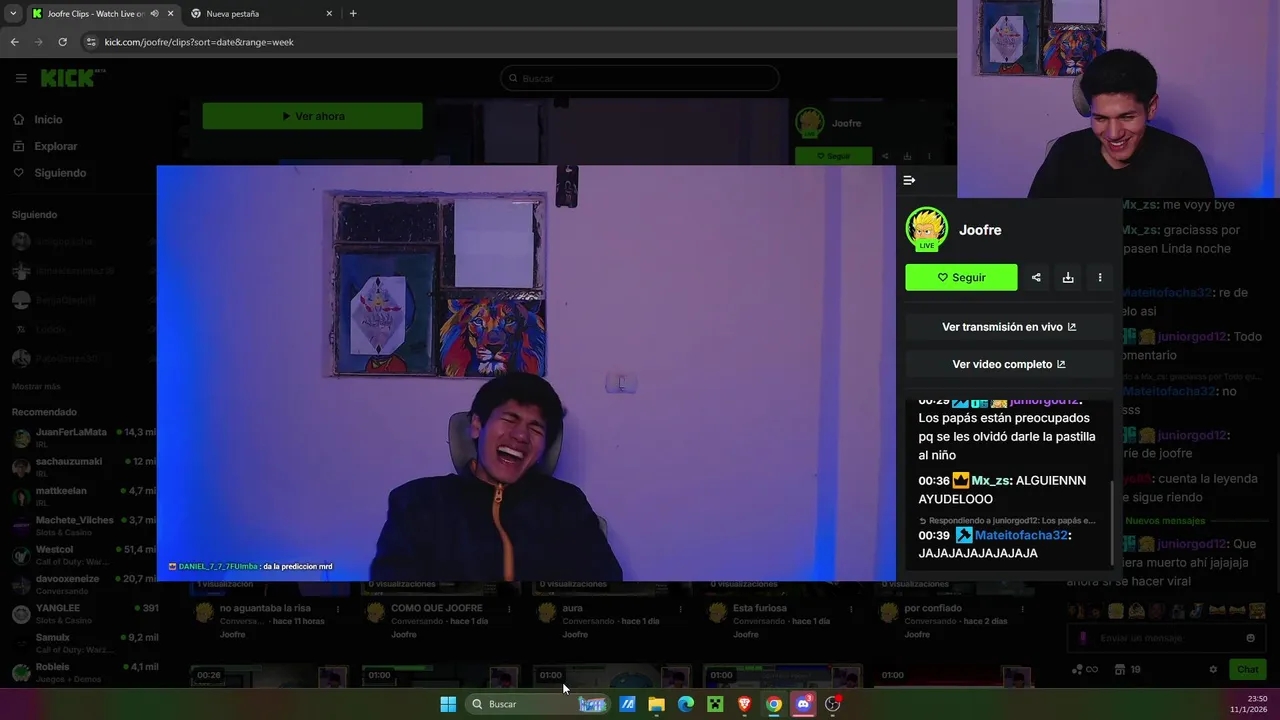Open the tab search dropdown arrow

[x=13, y=14]
